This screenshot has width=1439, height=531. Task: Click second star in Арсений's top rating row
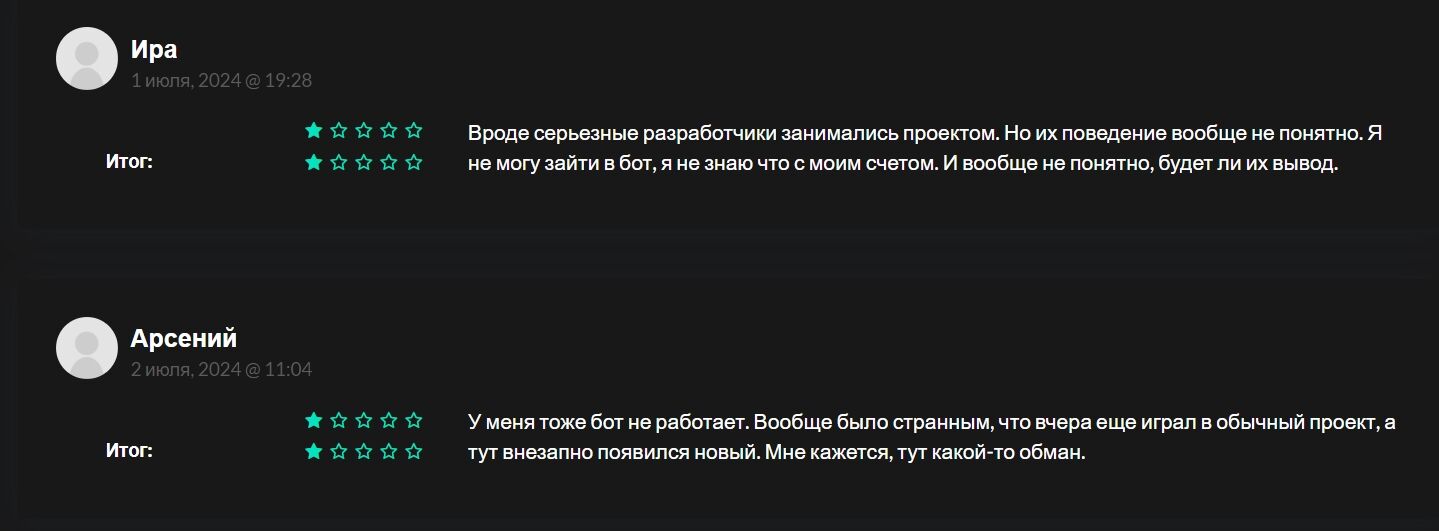[x=339, y=420]
